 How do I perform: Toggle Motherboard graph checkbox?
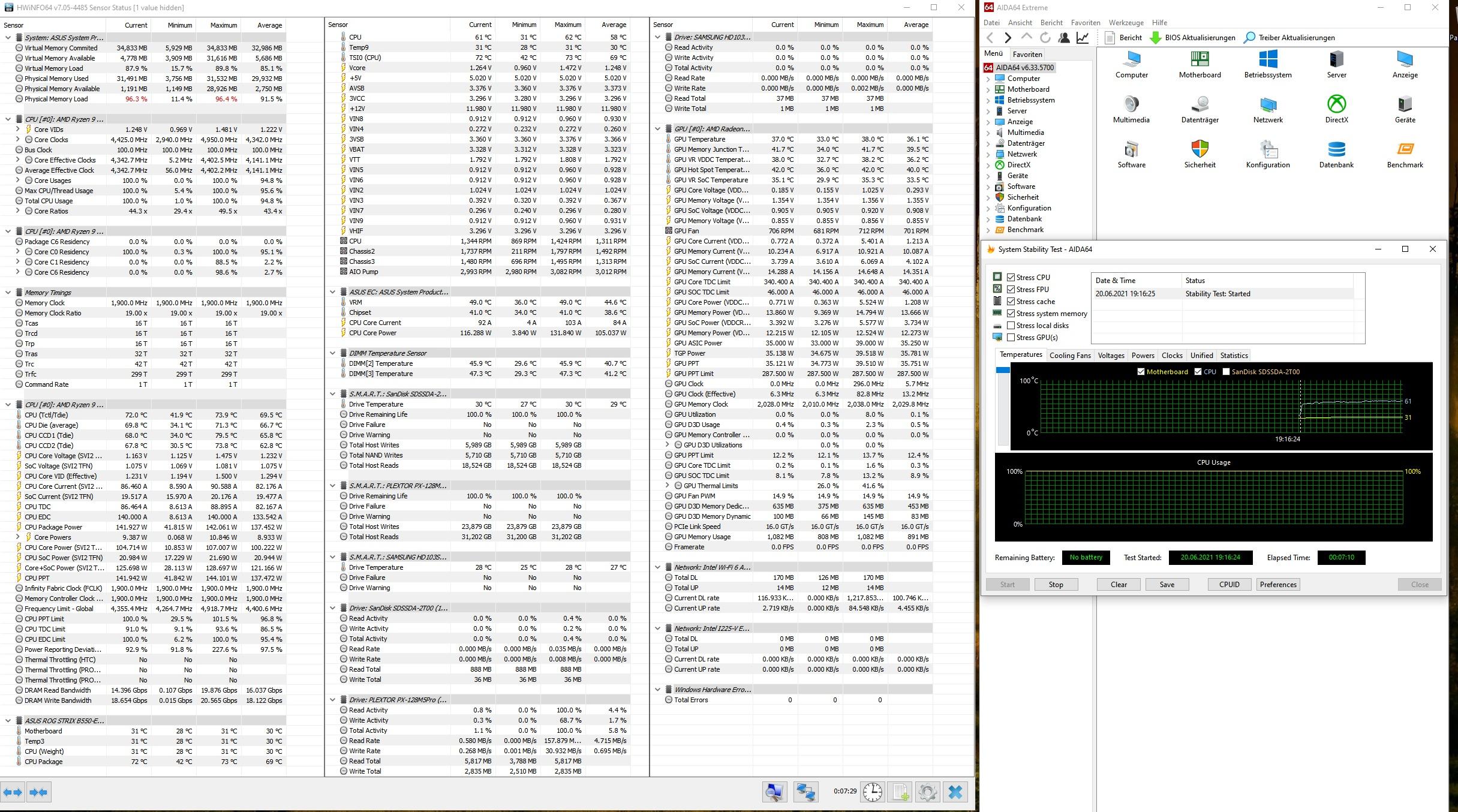click(x=1141, y=372)
